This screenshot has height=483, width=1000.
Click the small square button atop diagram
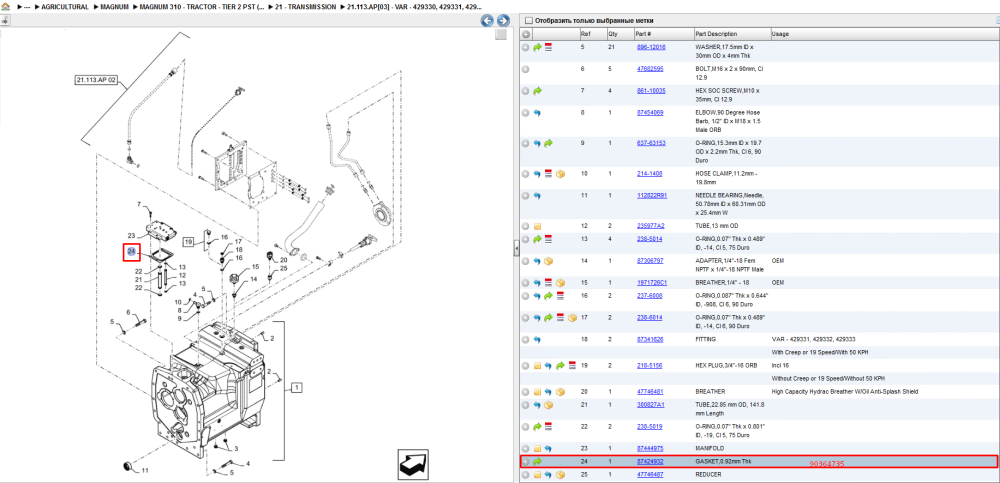pos(501,34)
